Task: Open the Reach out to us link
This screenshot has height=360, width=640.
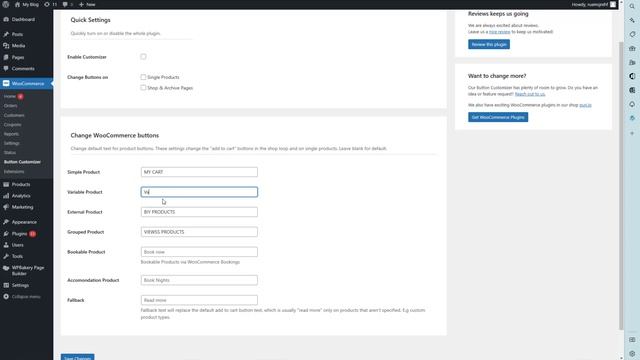Action: (x=530, y=94)
